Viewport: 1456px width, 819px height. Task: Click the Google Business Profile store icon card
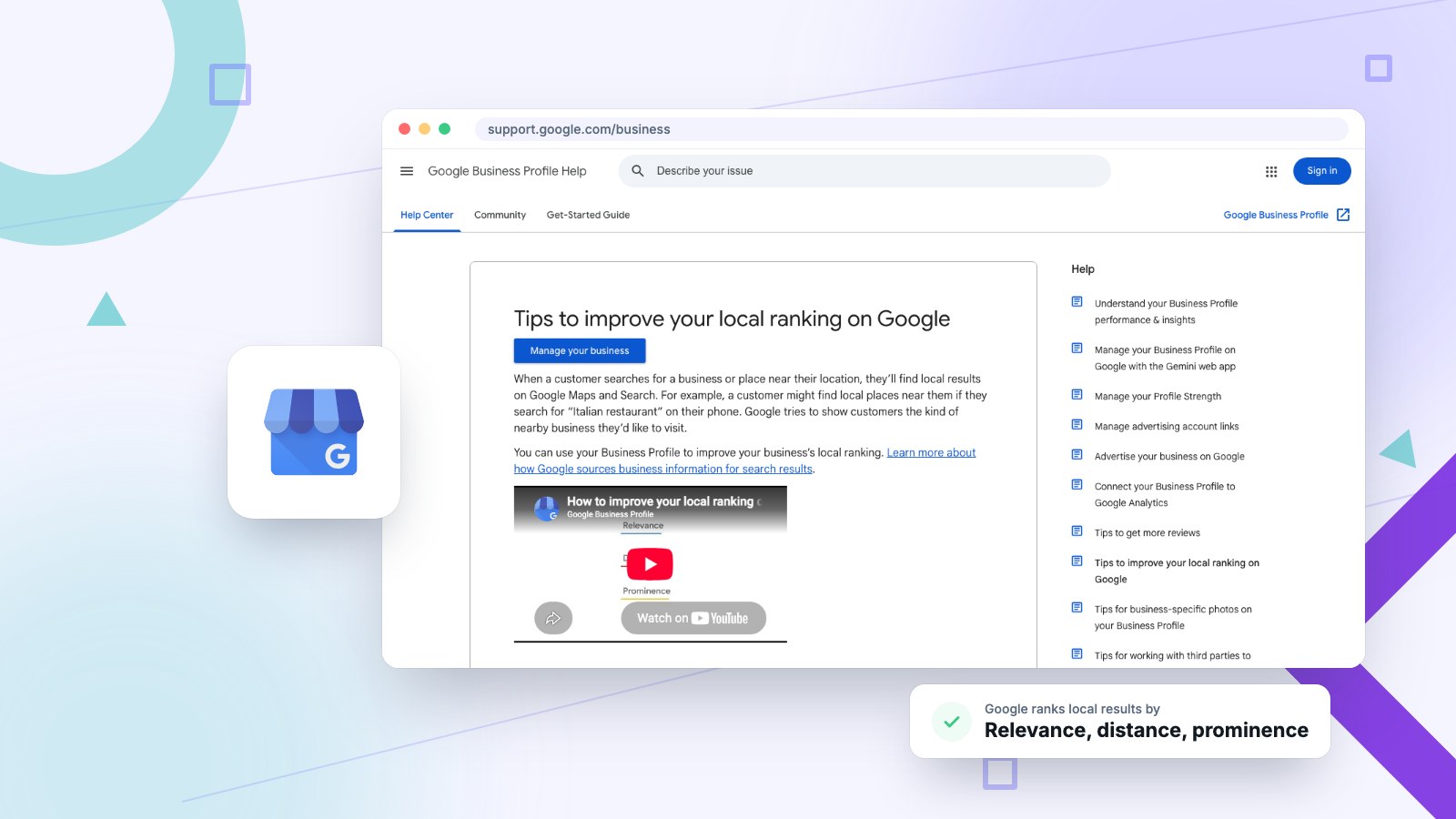point(314,432)
